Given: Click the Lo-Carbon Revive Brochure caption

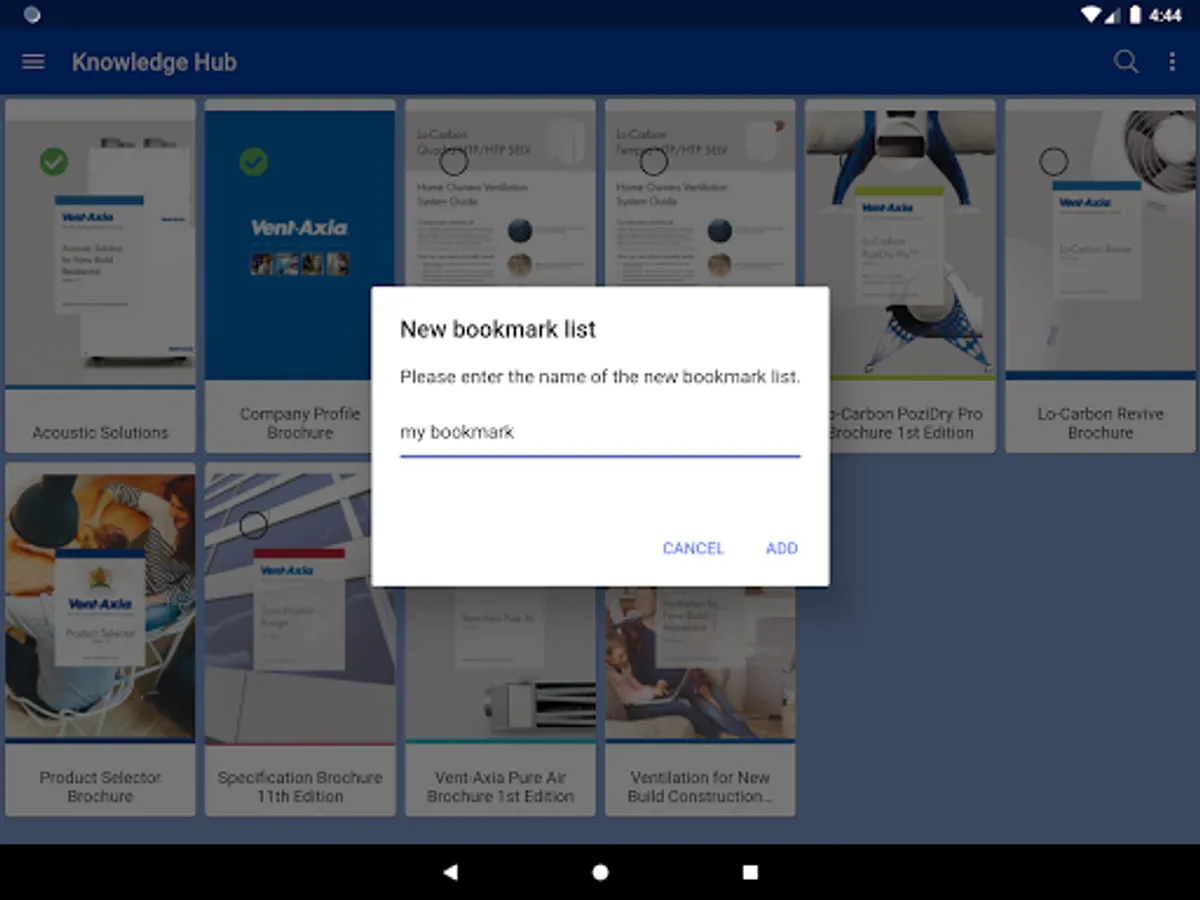Looking at the screenshot, I should click(1100, 423).
